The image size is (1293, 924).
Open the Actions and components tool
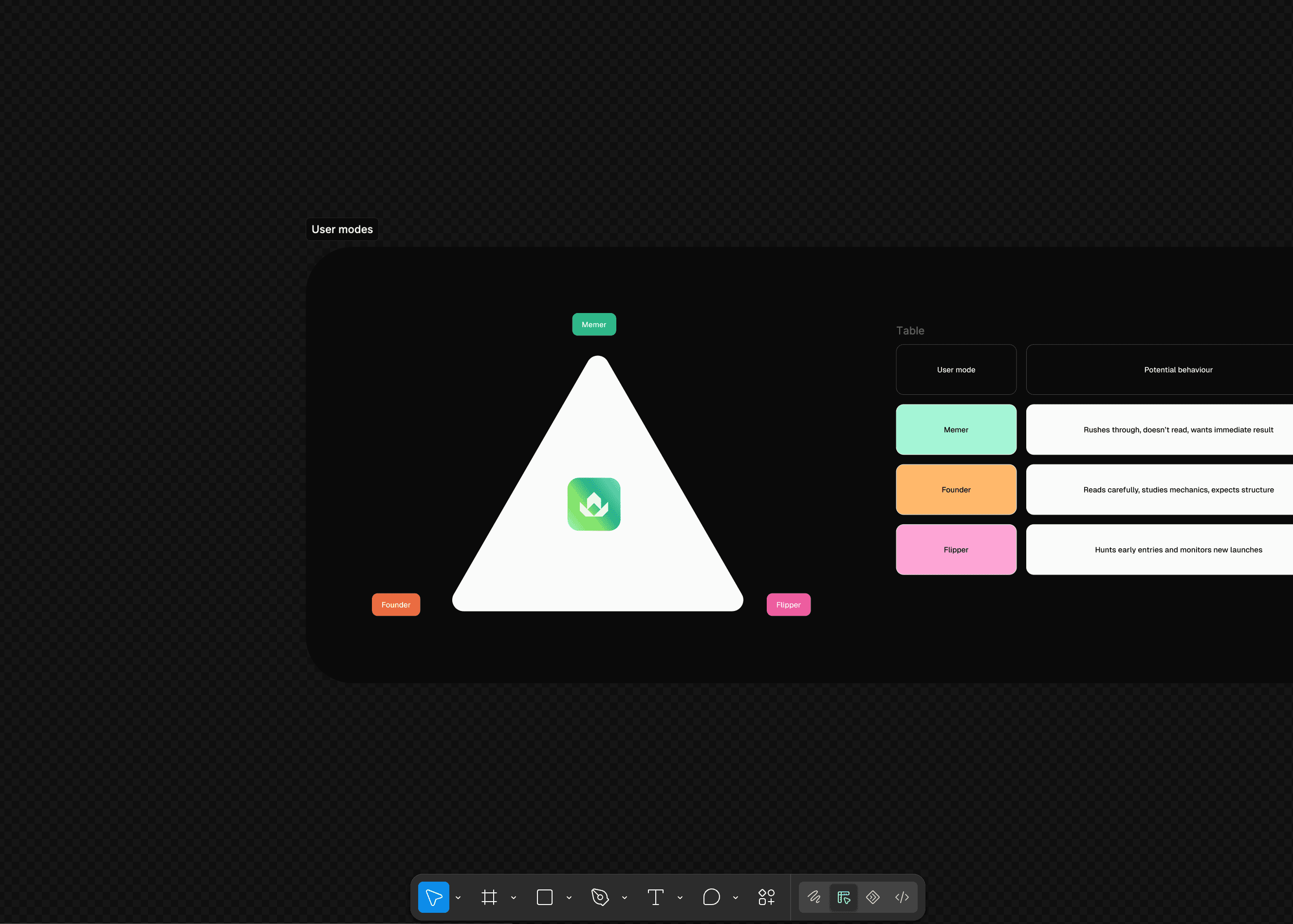pos(766,897)
